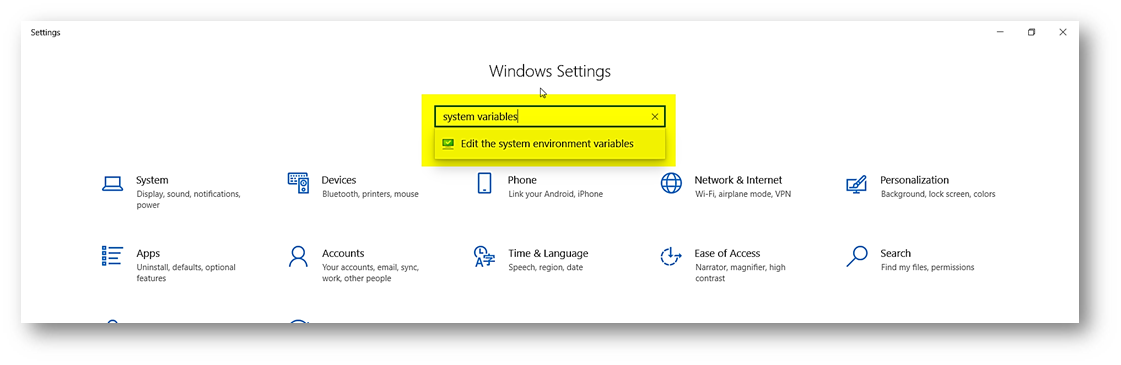
Task: Open the Accounts person icon
Action: click(298, 256)
